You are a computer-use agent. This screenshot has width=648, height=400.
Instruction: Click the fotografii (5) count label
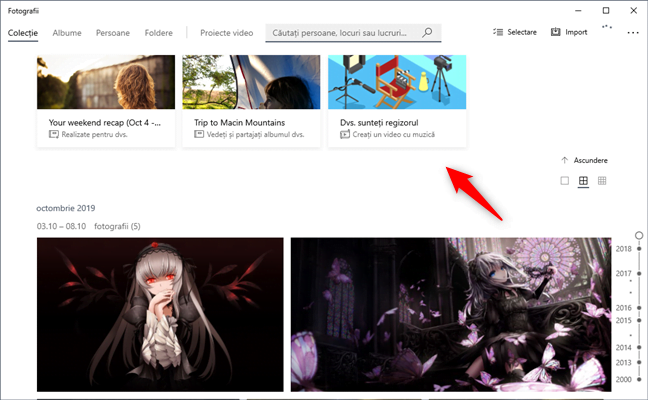[117, 226]
